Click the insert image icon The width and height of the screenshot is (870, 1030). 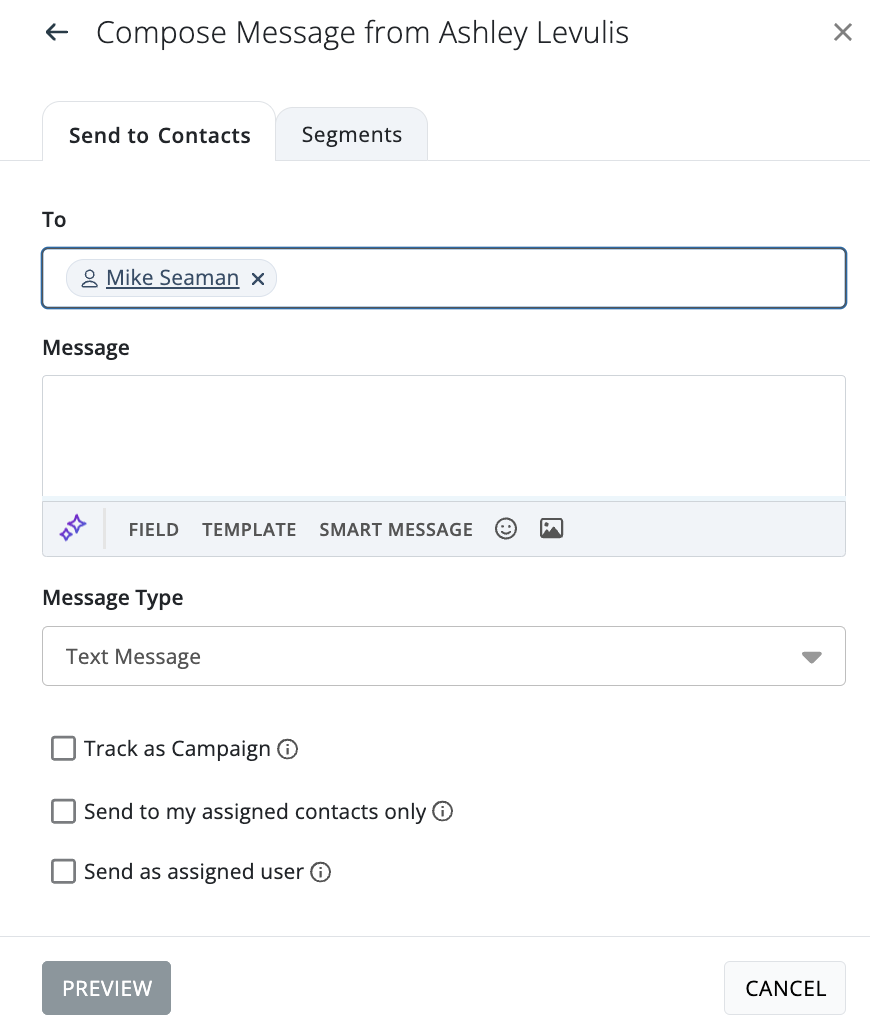[x=551, y=529]
